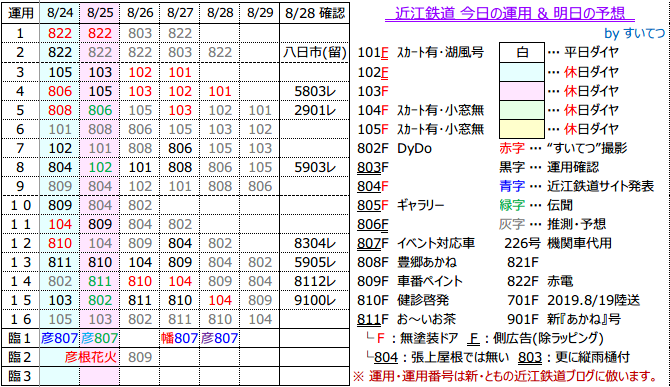The image size is (670, 387).
Task: Select the 5905レ confirmation cell
Action: (314, 262)
